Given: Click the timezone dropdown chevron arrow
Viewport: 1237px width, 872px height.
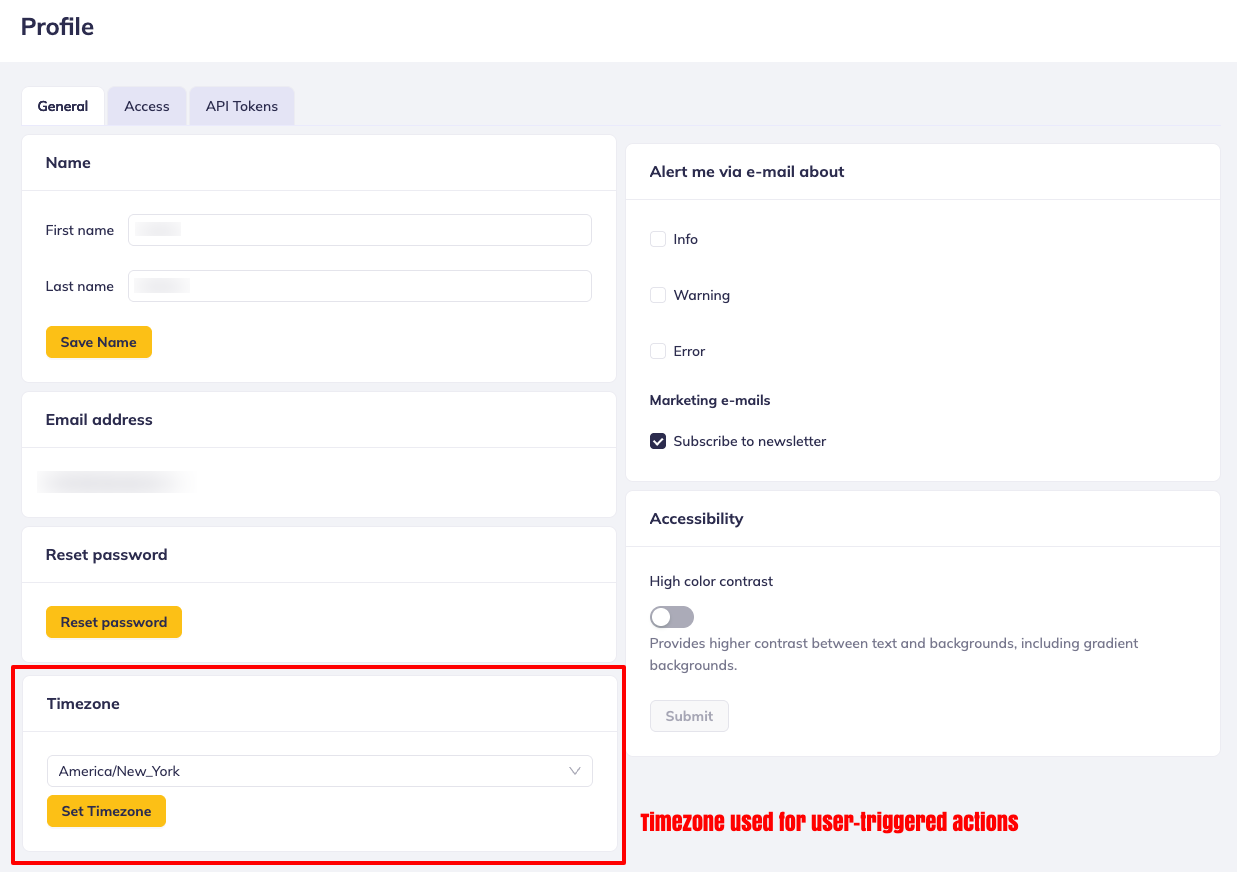Looking at the screenshot, I should coord(575,771).
